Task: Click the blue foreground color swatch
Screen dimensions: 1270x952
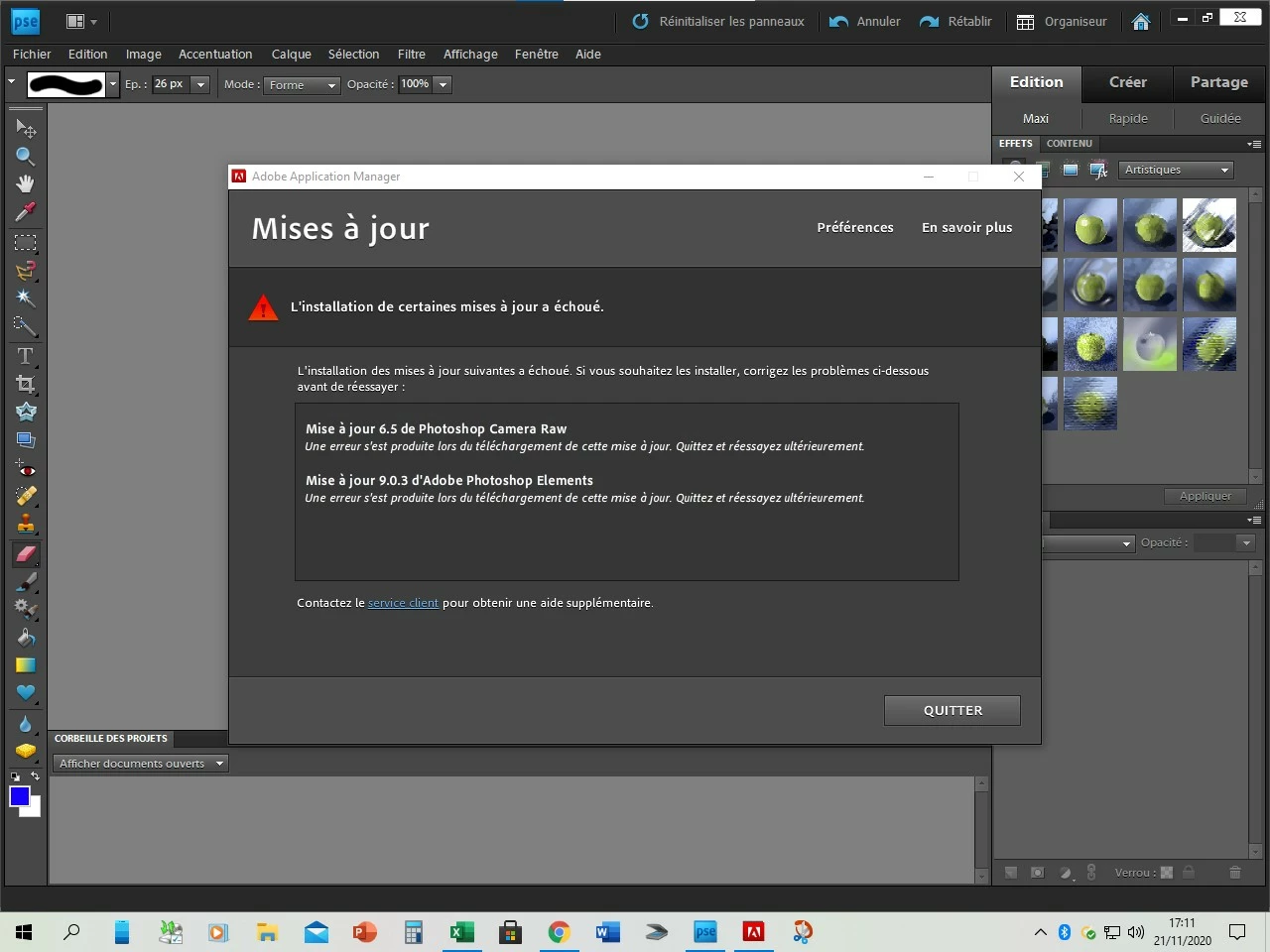Action: [19, 795]
